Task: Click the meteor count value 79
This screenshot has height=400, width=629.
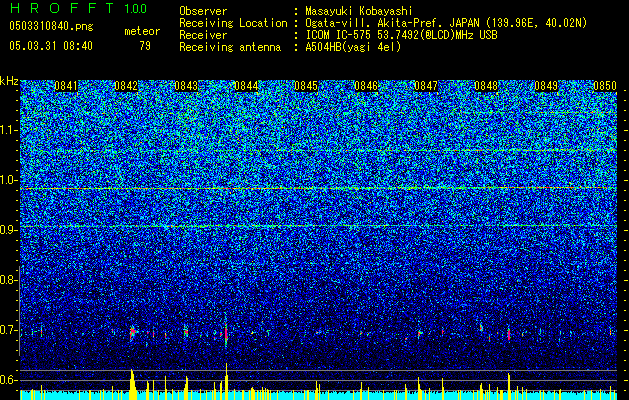Action: point(145,46)
